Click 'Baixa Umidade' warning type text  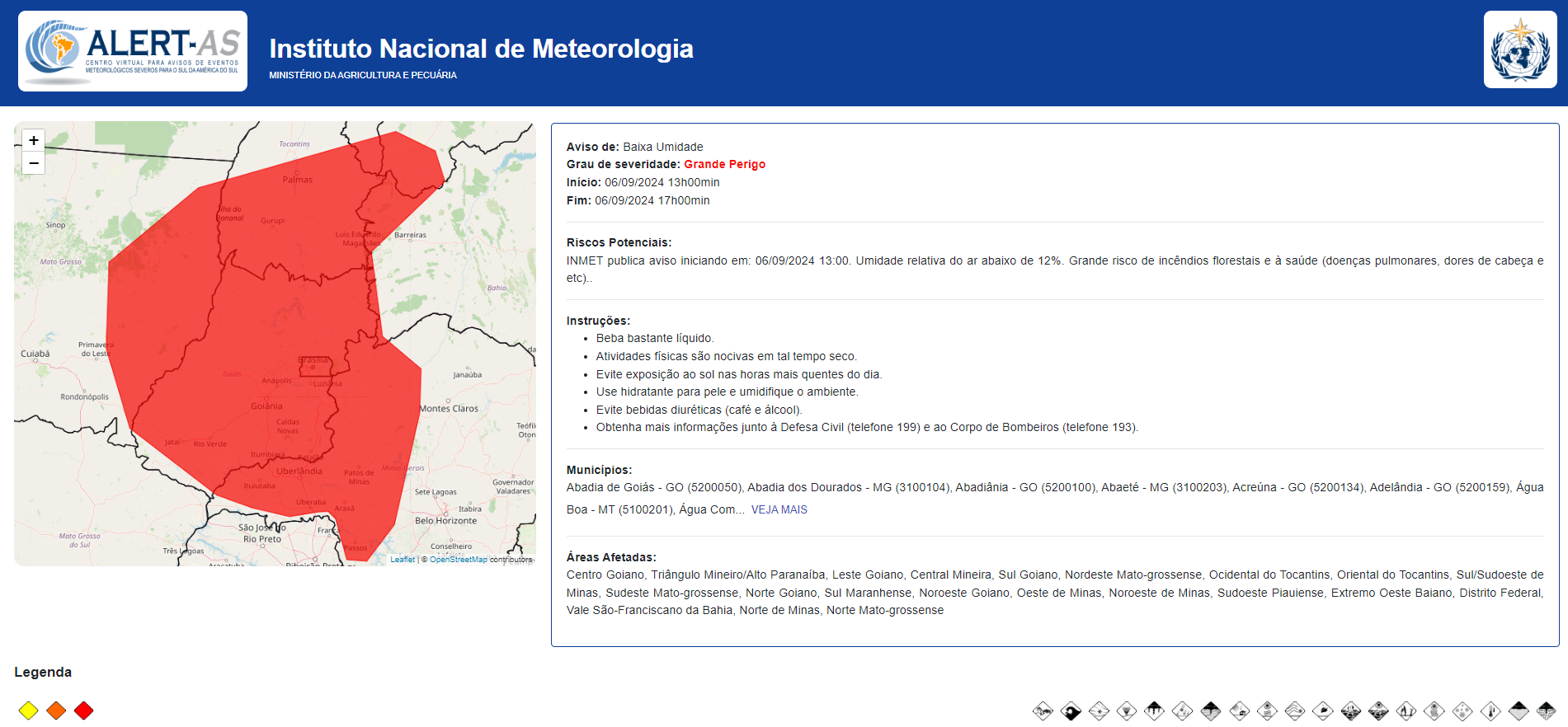(663, 147)
